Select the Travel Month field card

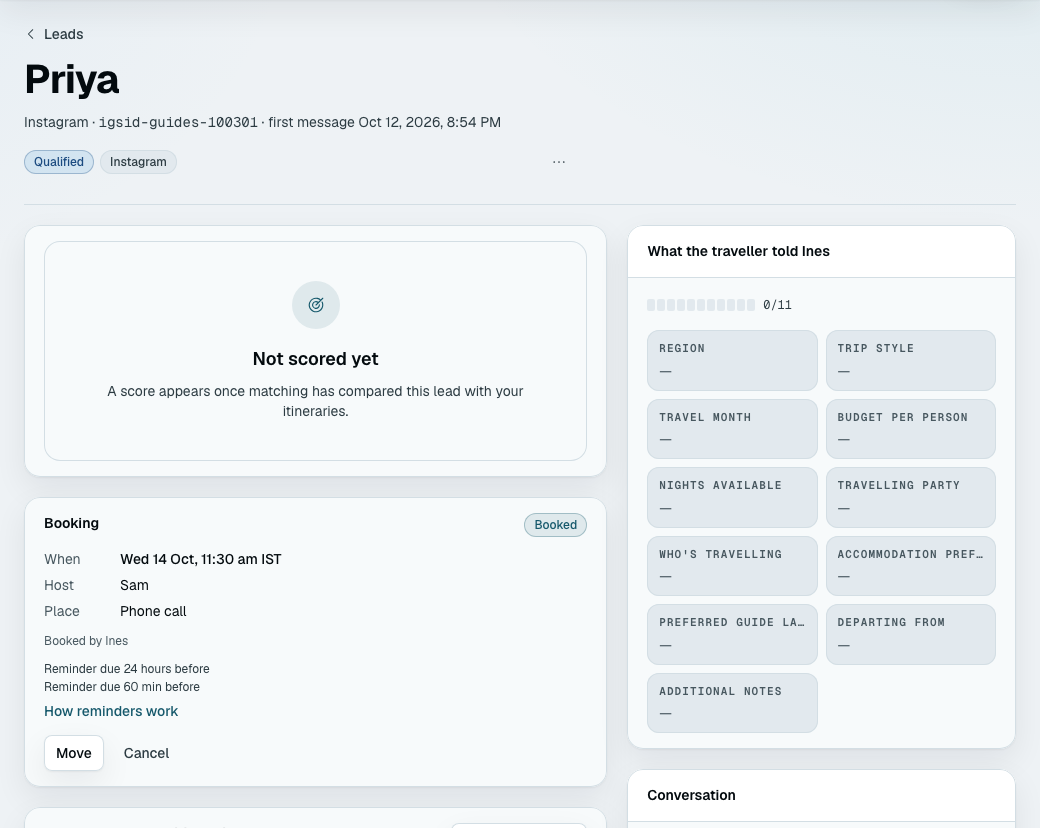coord(732,429)
